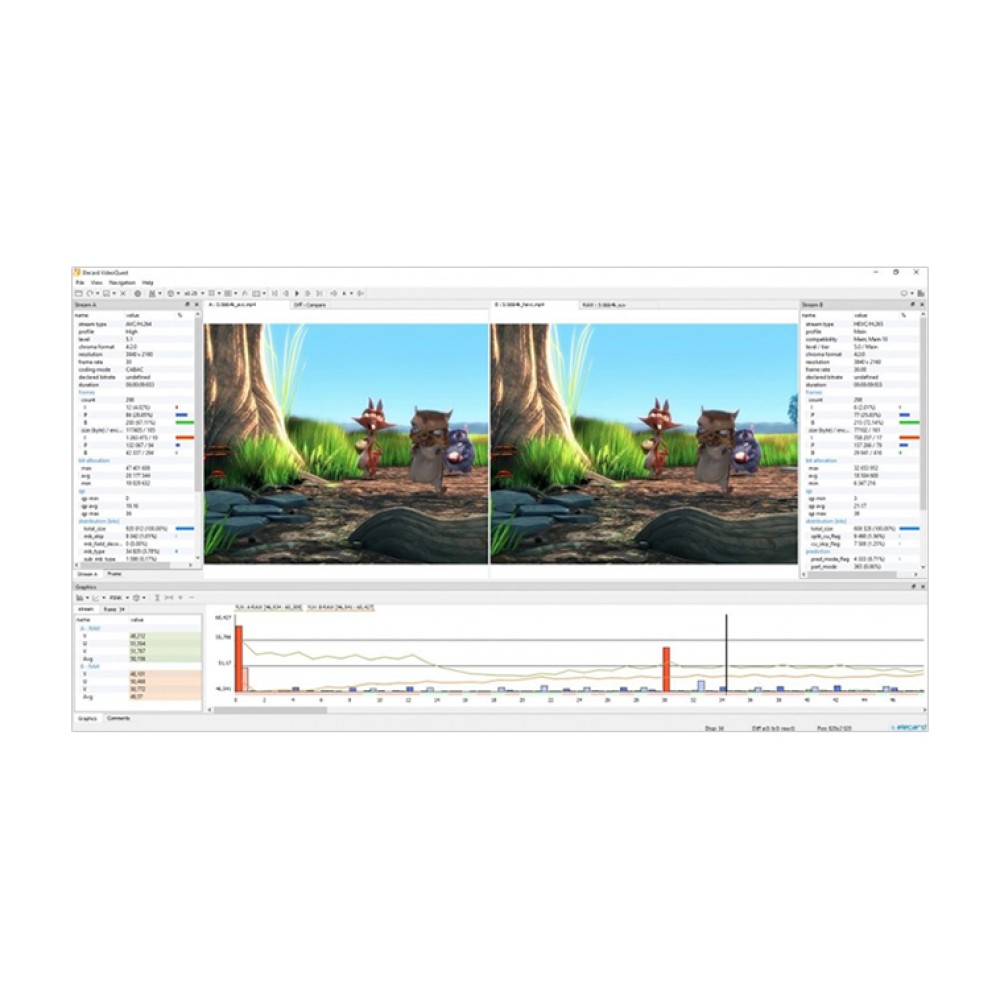
Task: Select the stream tab in Graphics panel
Action: (85, 609)
